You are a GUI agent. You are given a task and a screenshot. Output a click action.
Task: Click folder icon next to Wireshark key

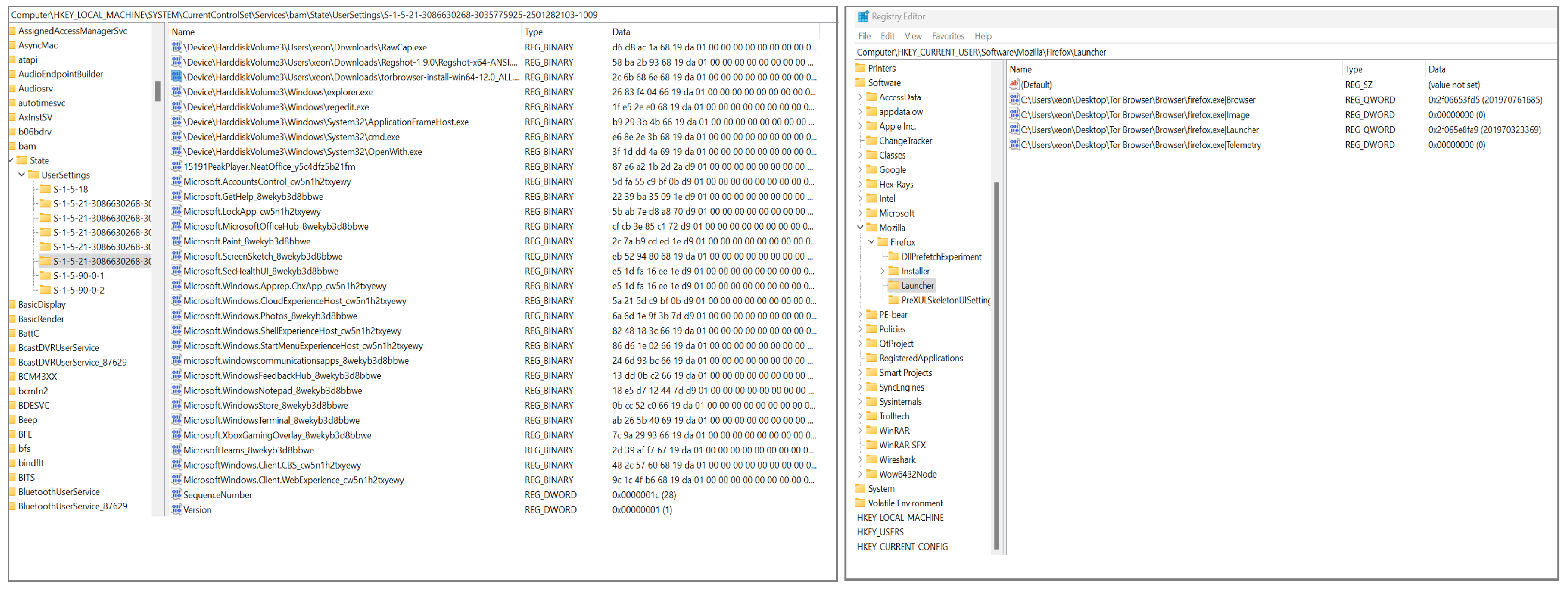[x=872, y=459]
